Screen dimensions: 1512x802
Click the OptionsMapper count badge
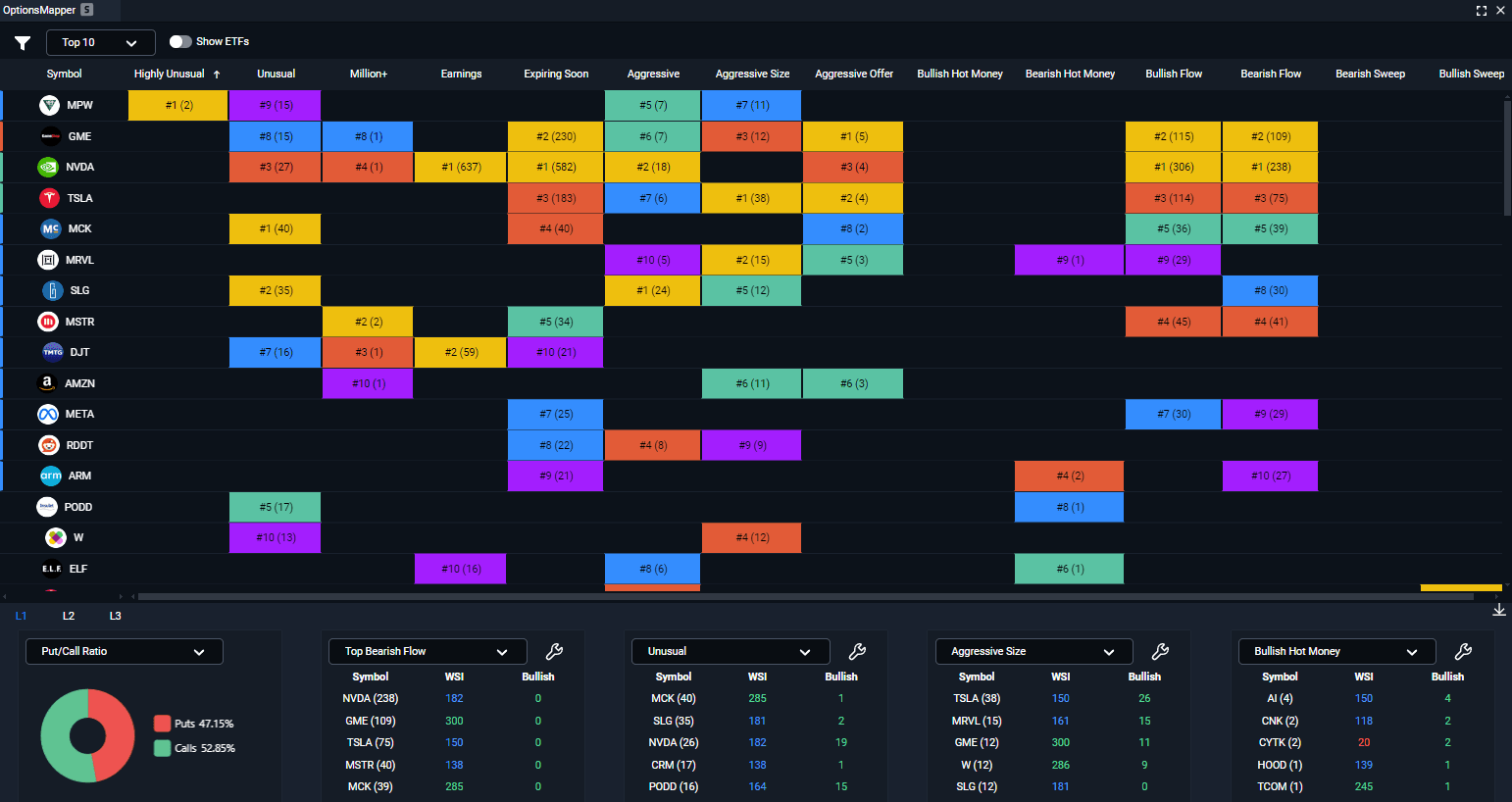click(x=87, y=10)
